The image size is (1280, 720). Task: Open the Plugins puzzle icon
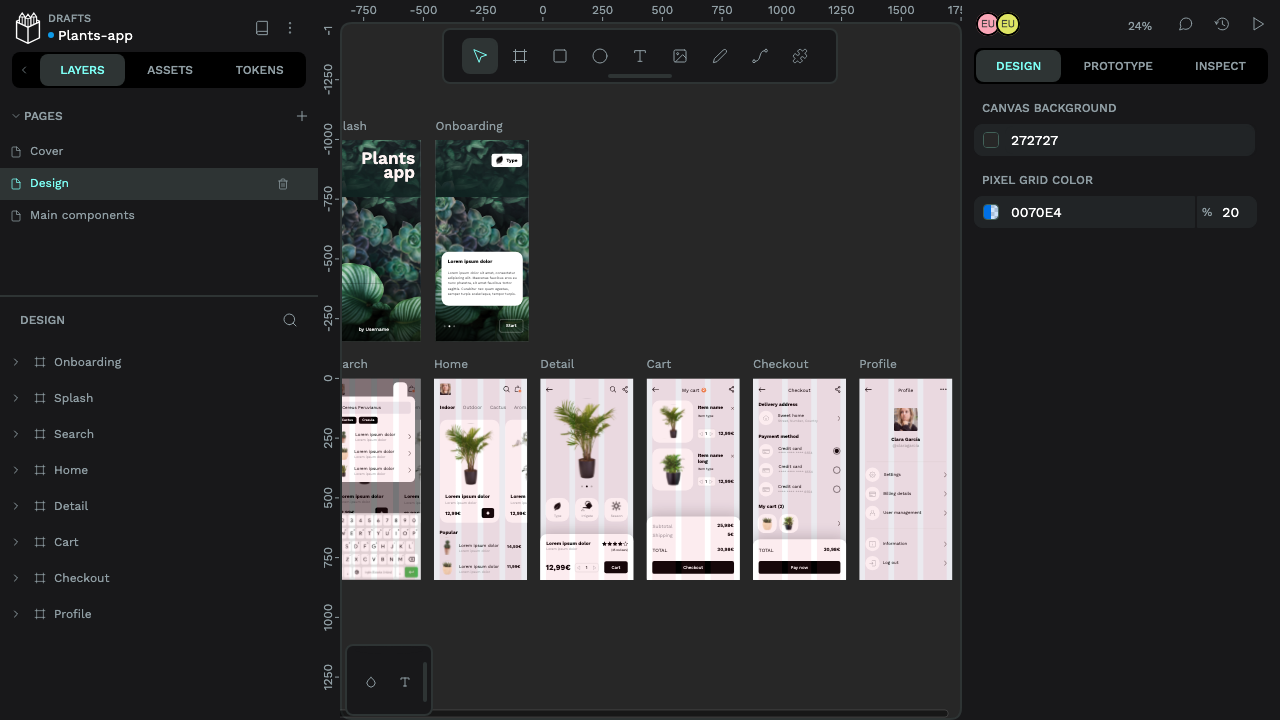coord(800,56)
